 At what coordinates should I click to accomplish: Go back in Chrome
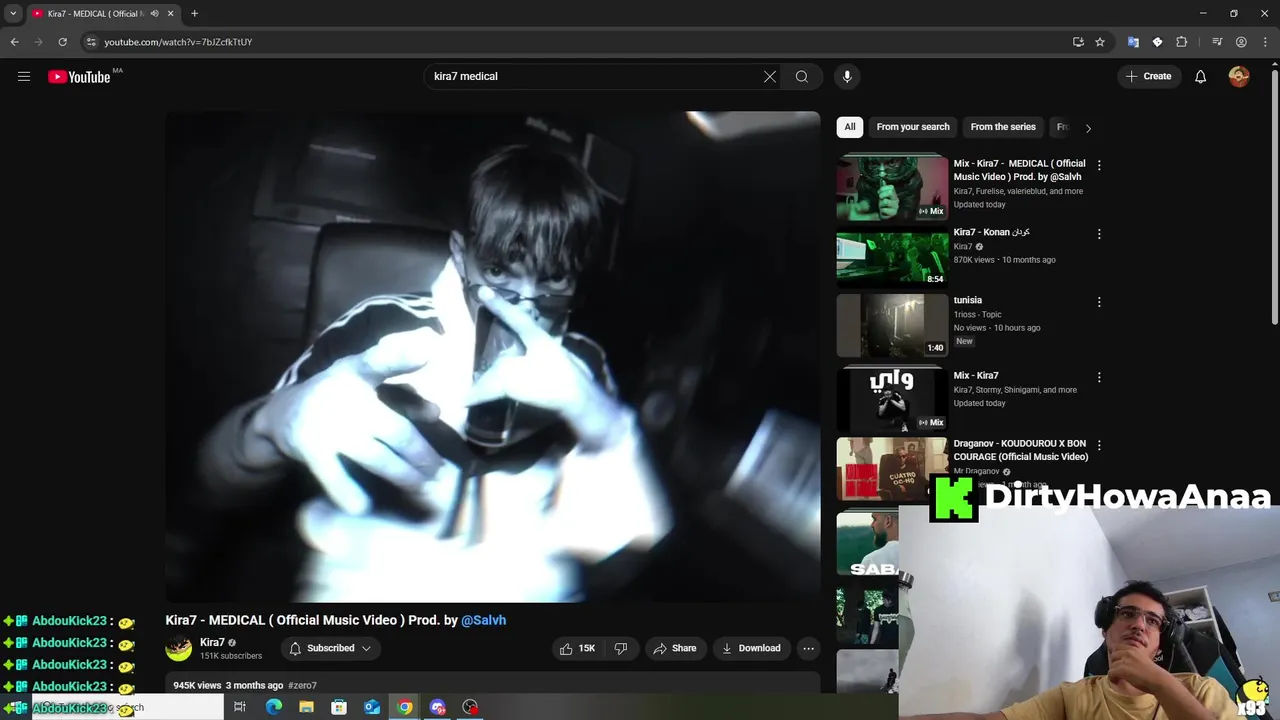pos(14,42)
